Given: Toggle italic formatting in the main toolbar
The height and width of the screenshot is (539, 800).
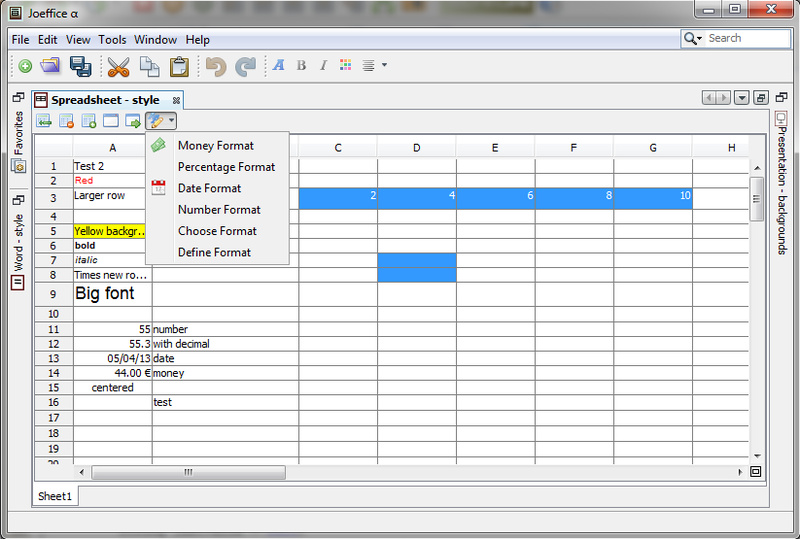Looking at the screenshot, I should click(x=323, y=65).
